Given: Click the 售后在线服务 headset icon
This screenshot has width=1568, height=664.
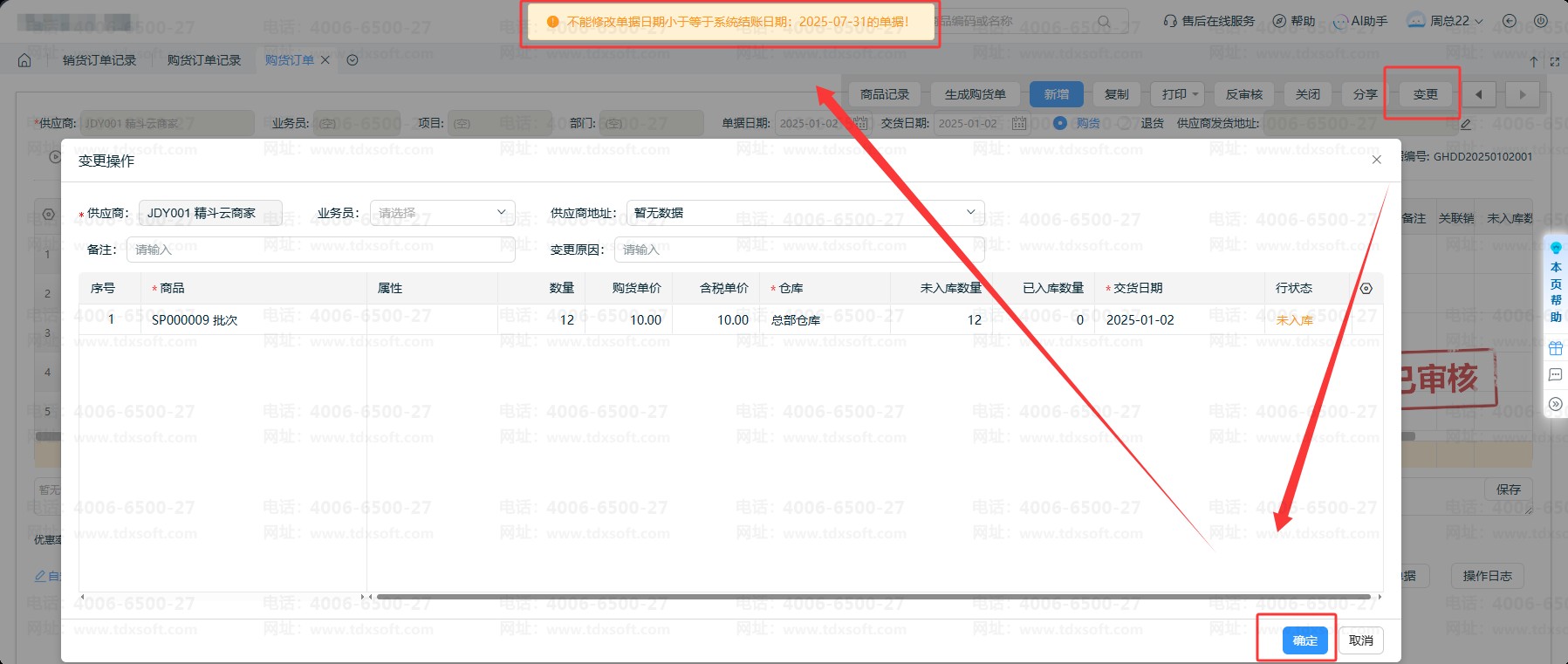Looking at the screenshot, I should 1170,21.
